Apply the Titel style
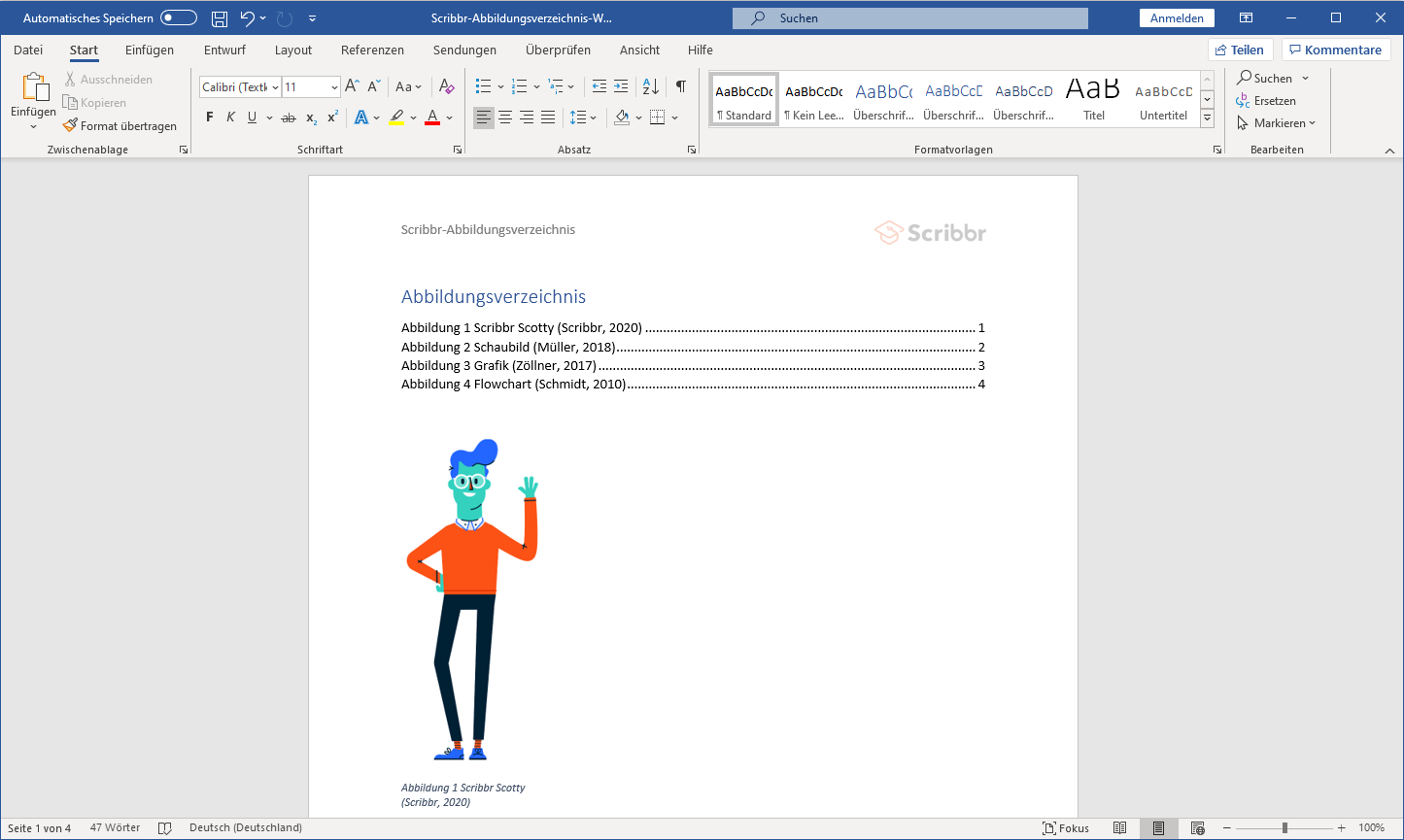This screenshot has width=1404, height=840. click(x=1094, y=99)
